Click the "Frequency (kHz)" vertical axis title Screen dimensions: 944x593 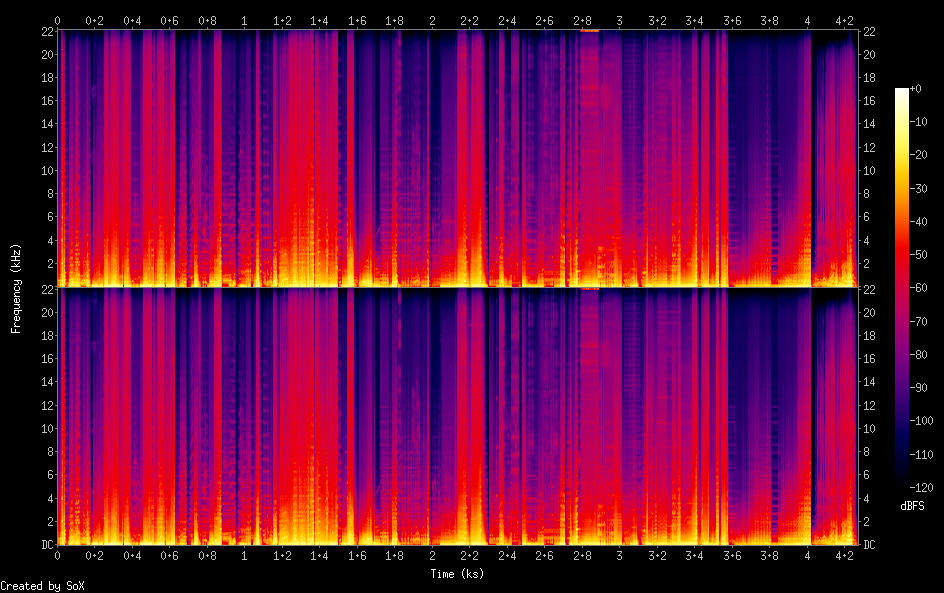pos(16,287)
